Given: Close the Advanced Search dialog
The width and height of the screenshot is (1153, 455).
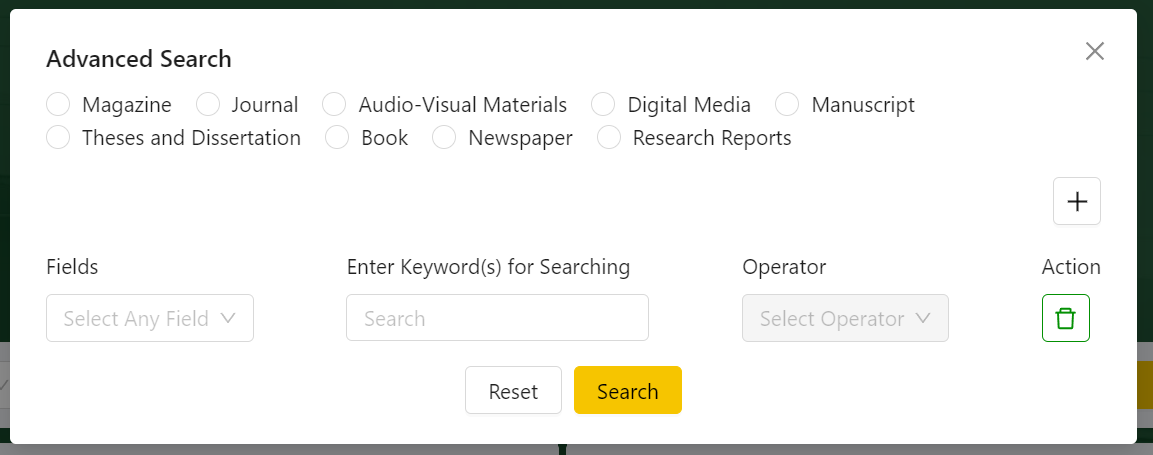Looking at the screenshot, I should pyautogui.click(x=1094, y=52).
